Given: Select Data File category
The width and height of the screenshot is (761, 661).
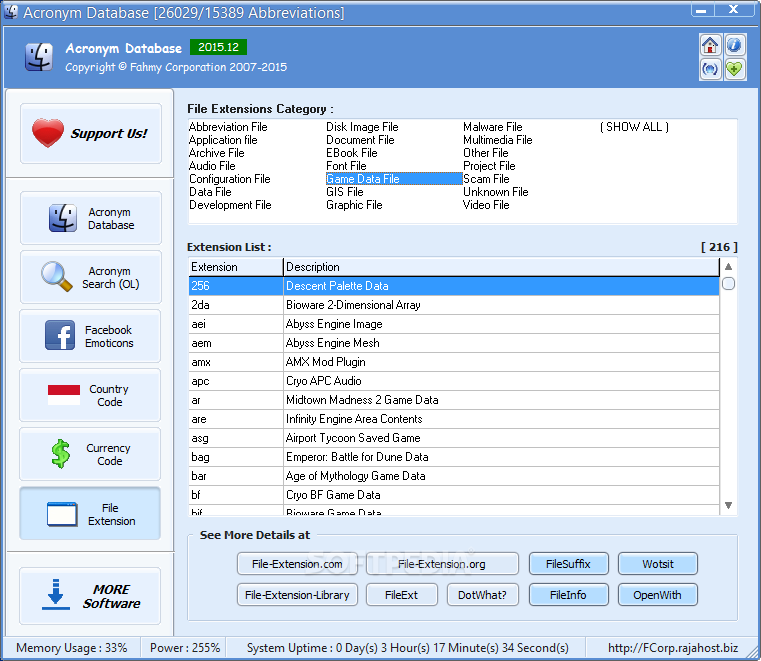Looking at the screenshot, I should [210, 192].
